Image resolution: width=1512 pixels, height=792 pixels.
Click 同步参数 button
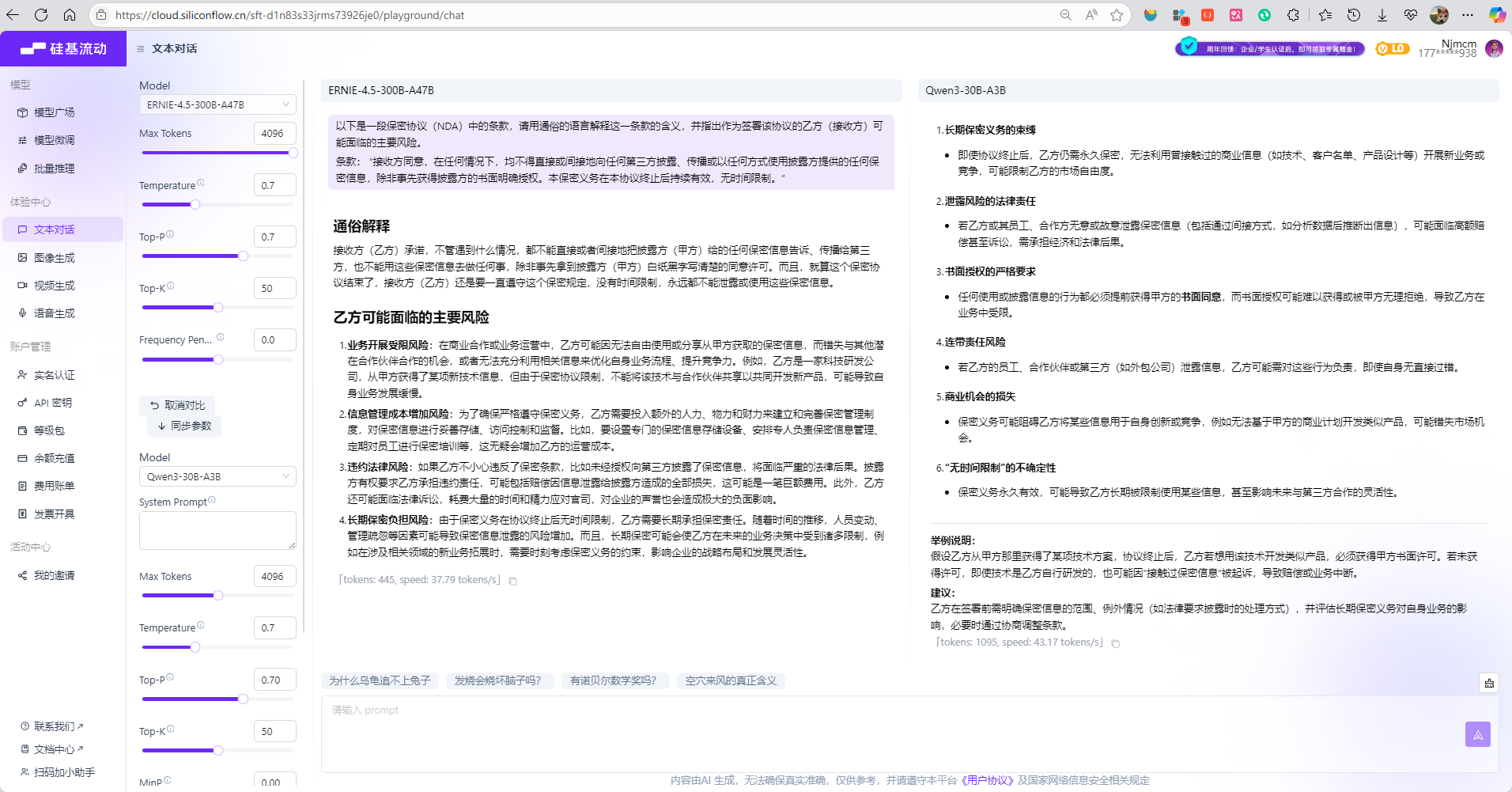tap(184, 426)
